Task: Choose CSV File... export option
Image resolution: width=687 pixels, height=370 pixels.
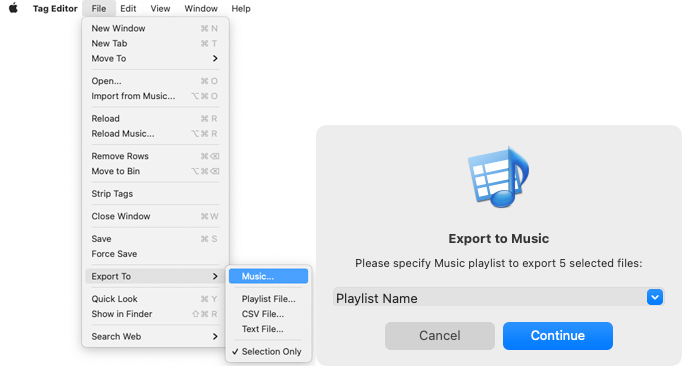Action: click(268, 314)
